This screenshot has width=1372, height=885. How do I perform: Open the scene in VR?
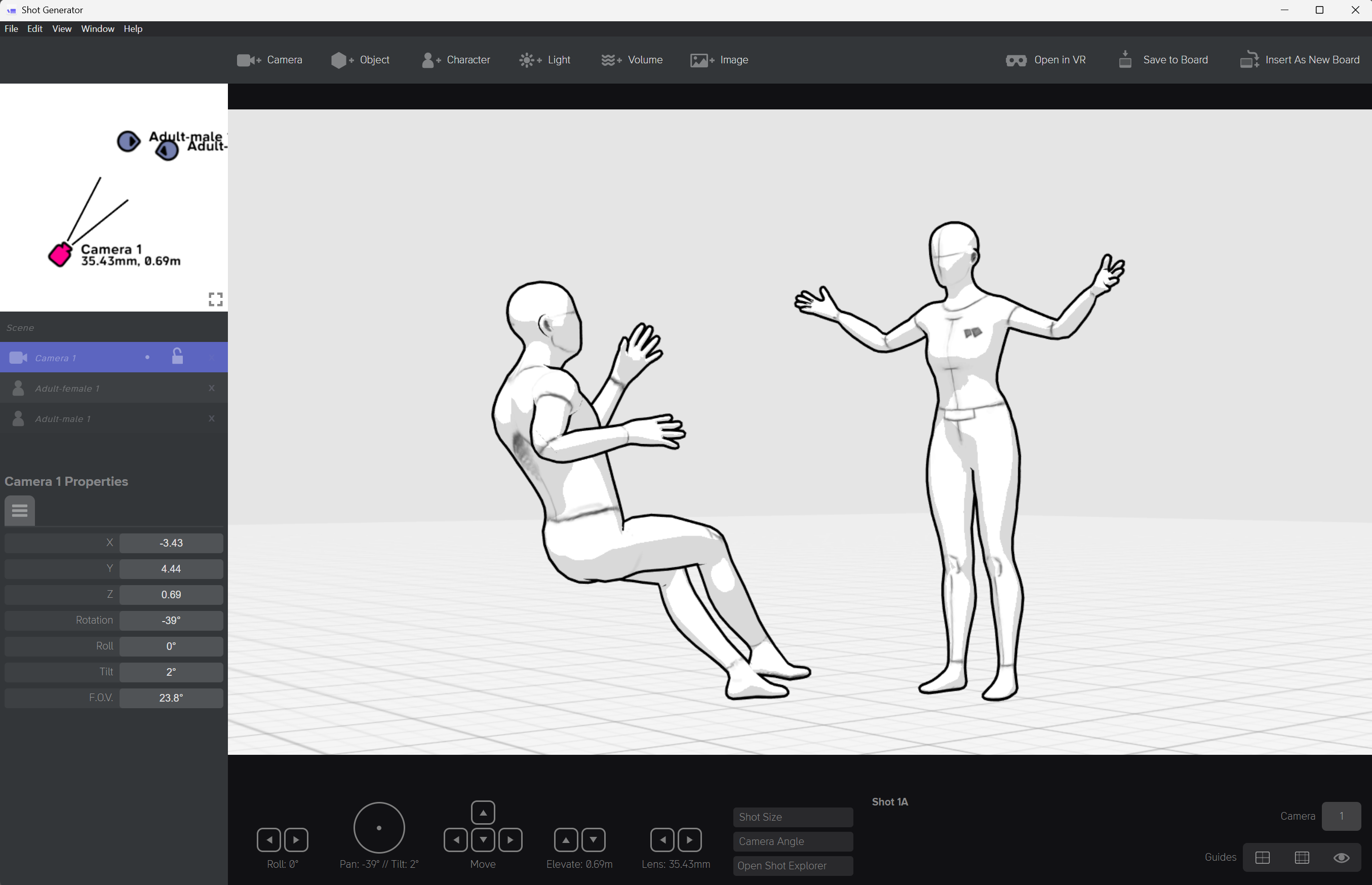[x=1046, y=60]
